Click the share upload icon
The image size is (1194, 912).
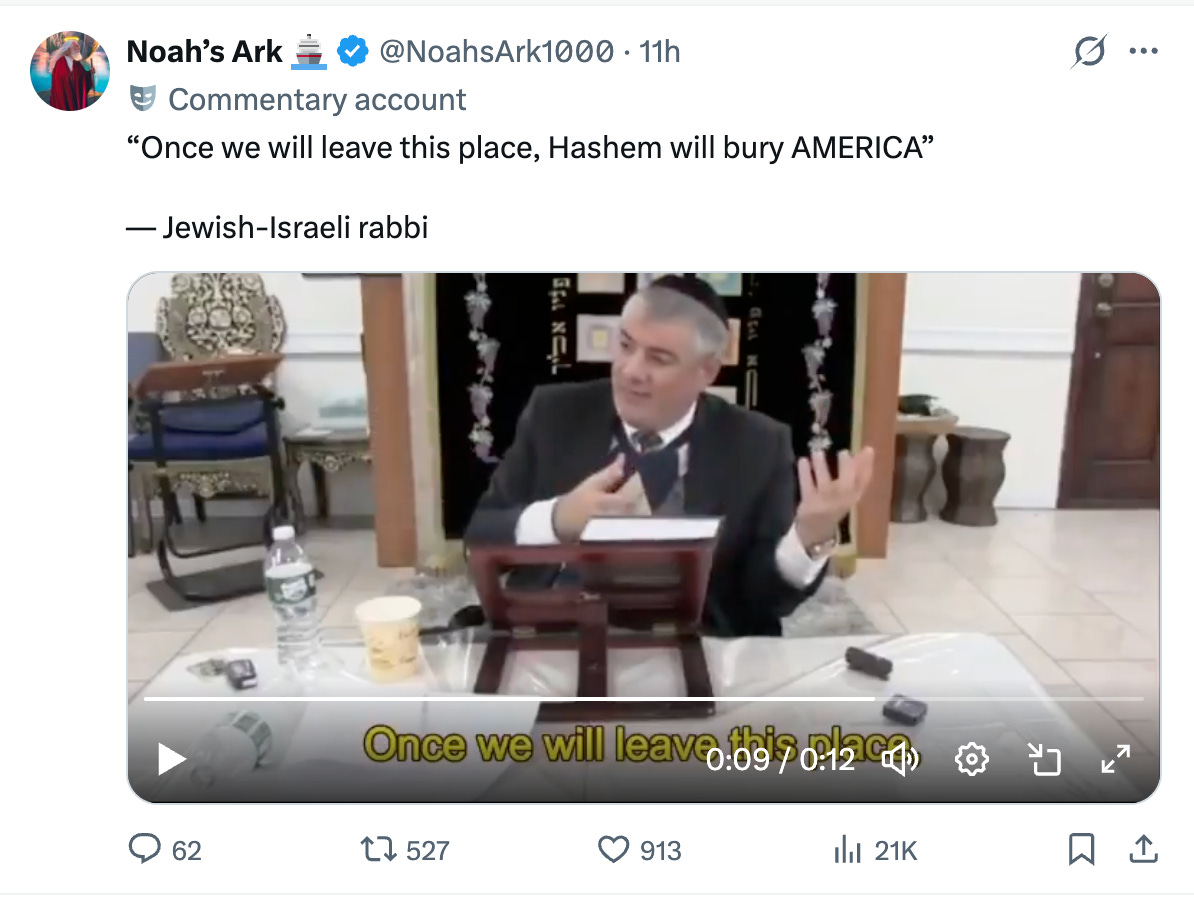[1143, 849]
